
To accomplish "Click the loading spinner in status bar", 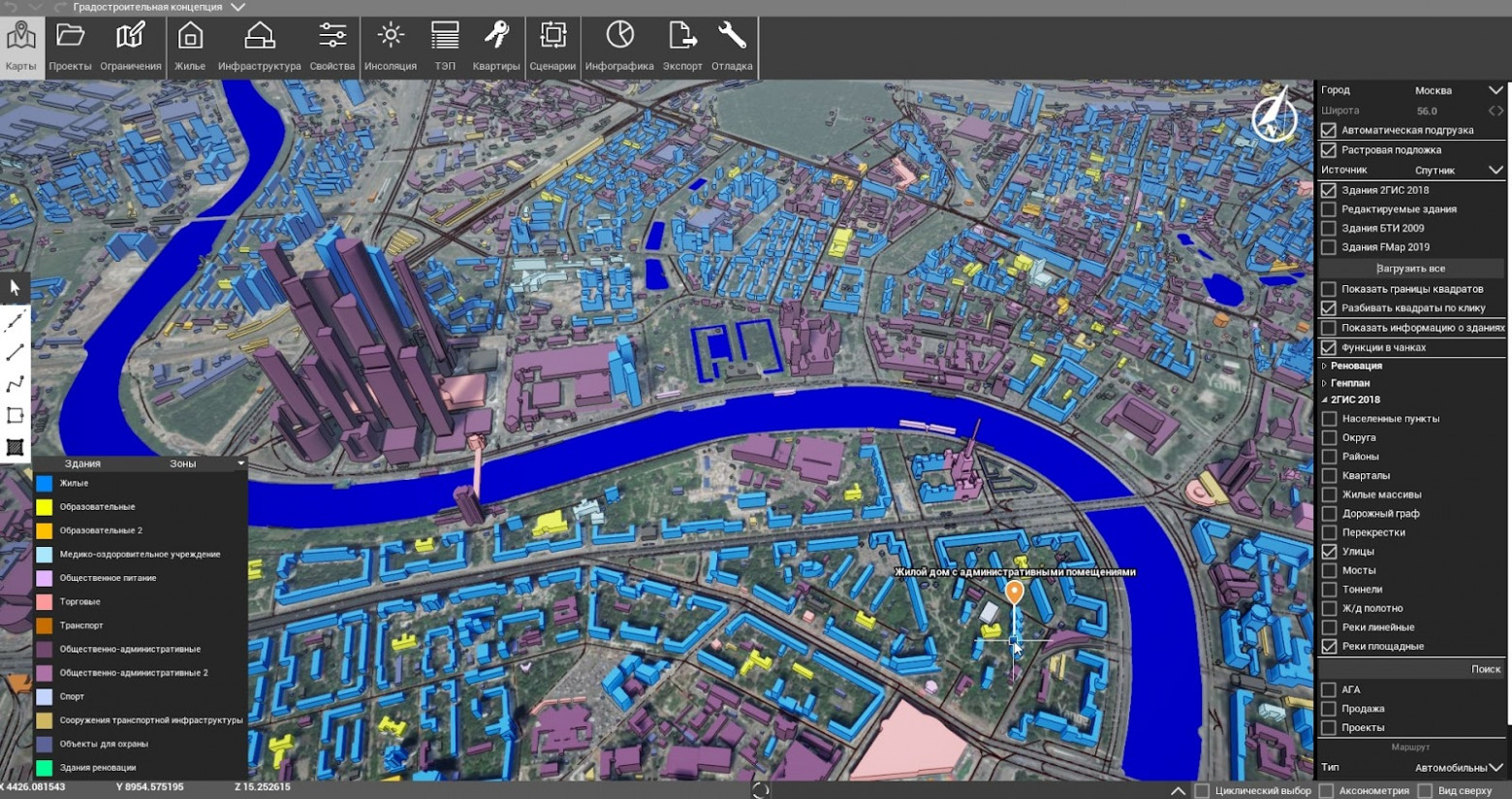I will 761,790.
